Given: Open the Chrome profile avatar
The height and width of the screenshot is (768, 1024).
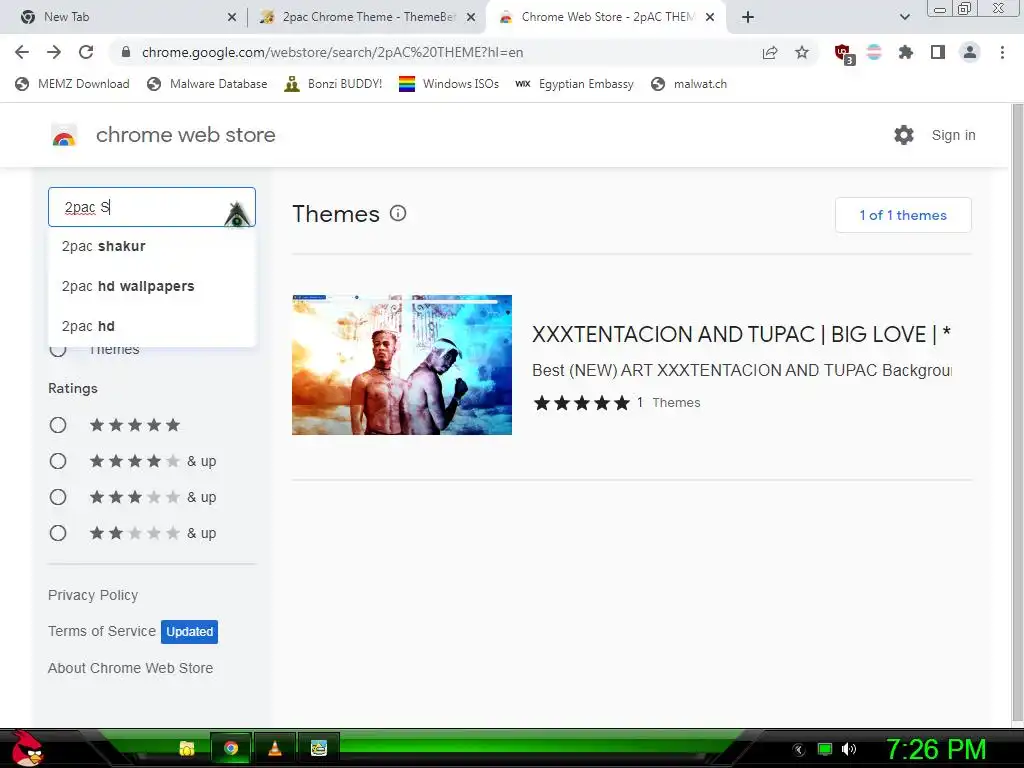Looking at the screenshot, I should coord(970,52).
